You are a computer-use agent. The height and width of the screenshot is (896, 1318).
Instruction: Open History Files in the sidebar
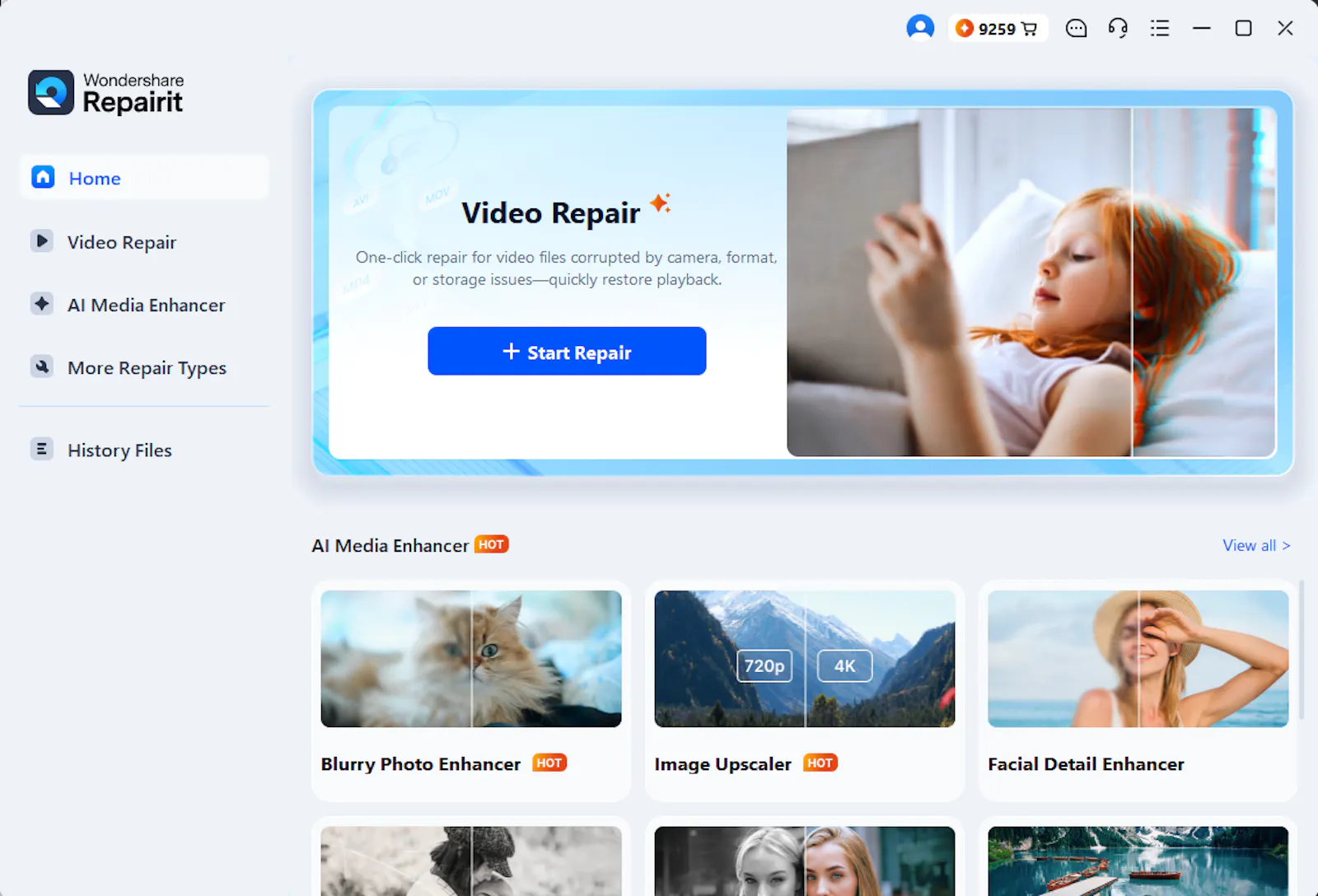point(144,450)
